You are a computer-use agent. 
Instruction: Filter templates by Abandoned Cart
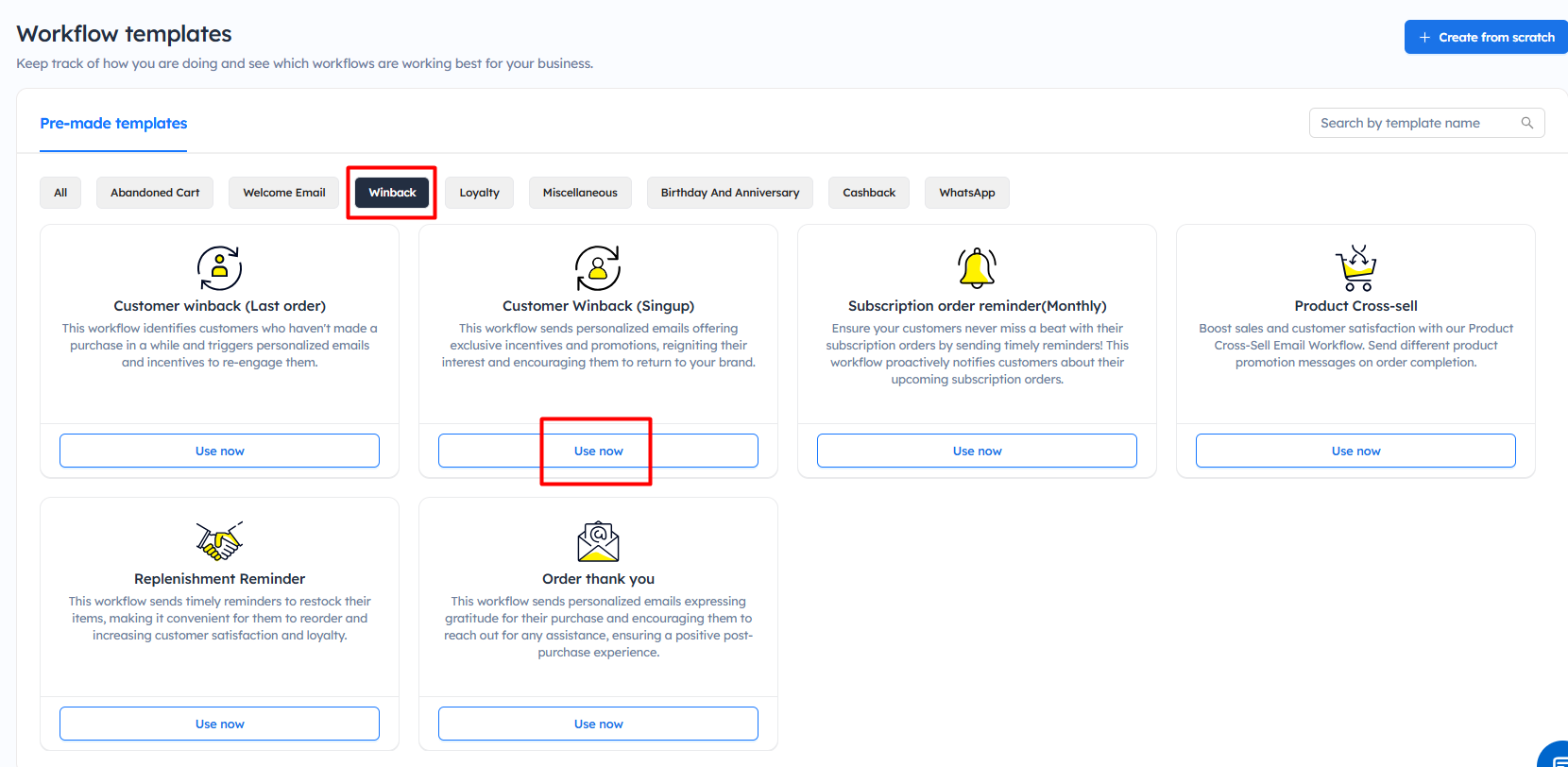coord(155,193)
